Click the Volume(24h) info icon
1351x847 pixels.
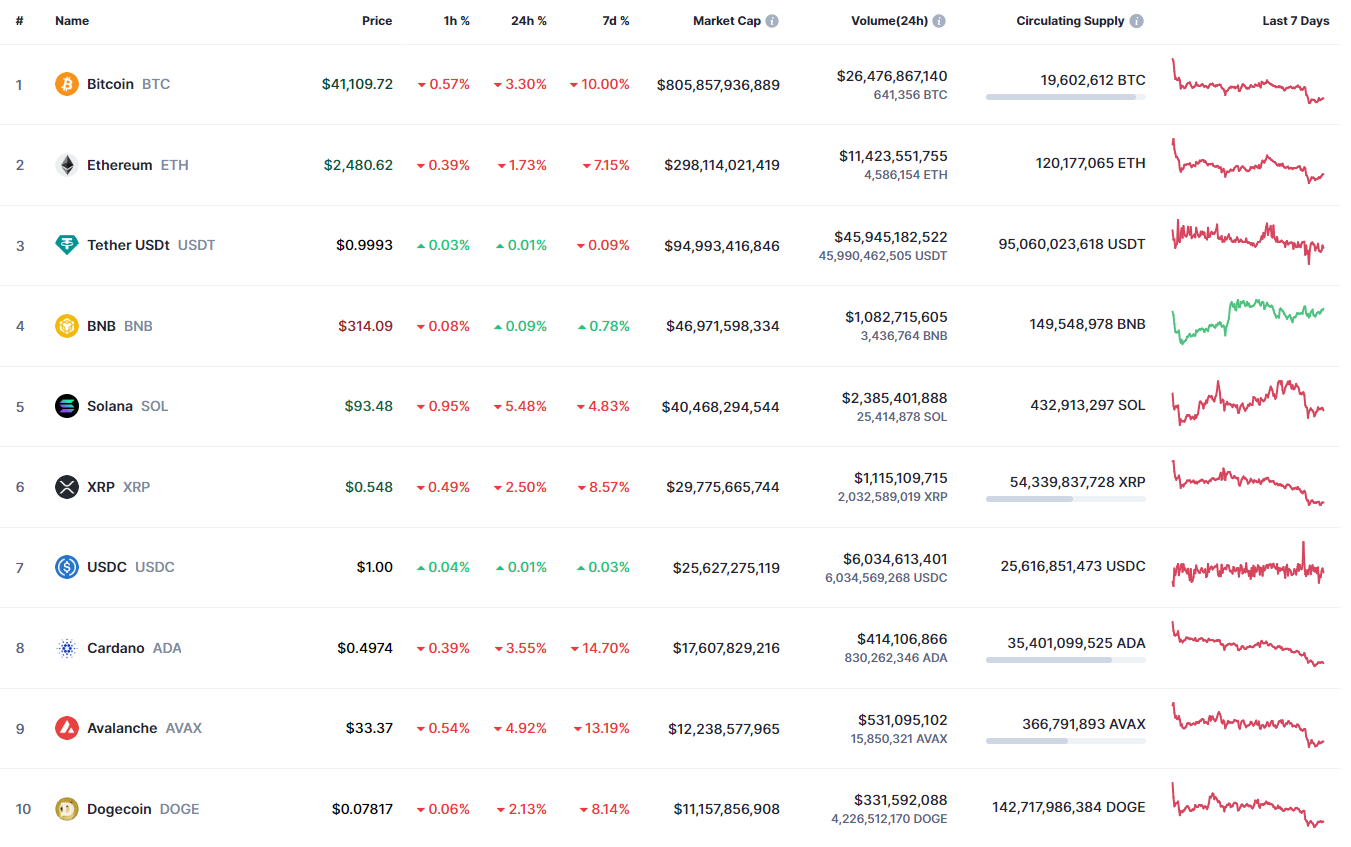pyautogui.click(x=940, y=21)
